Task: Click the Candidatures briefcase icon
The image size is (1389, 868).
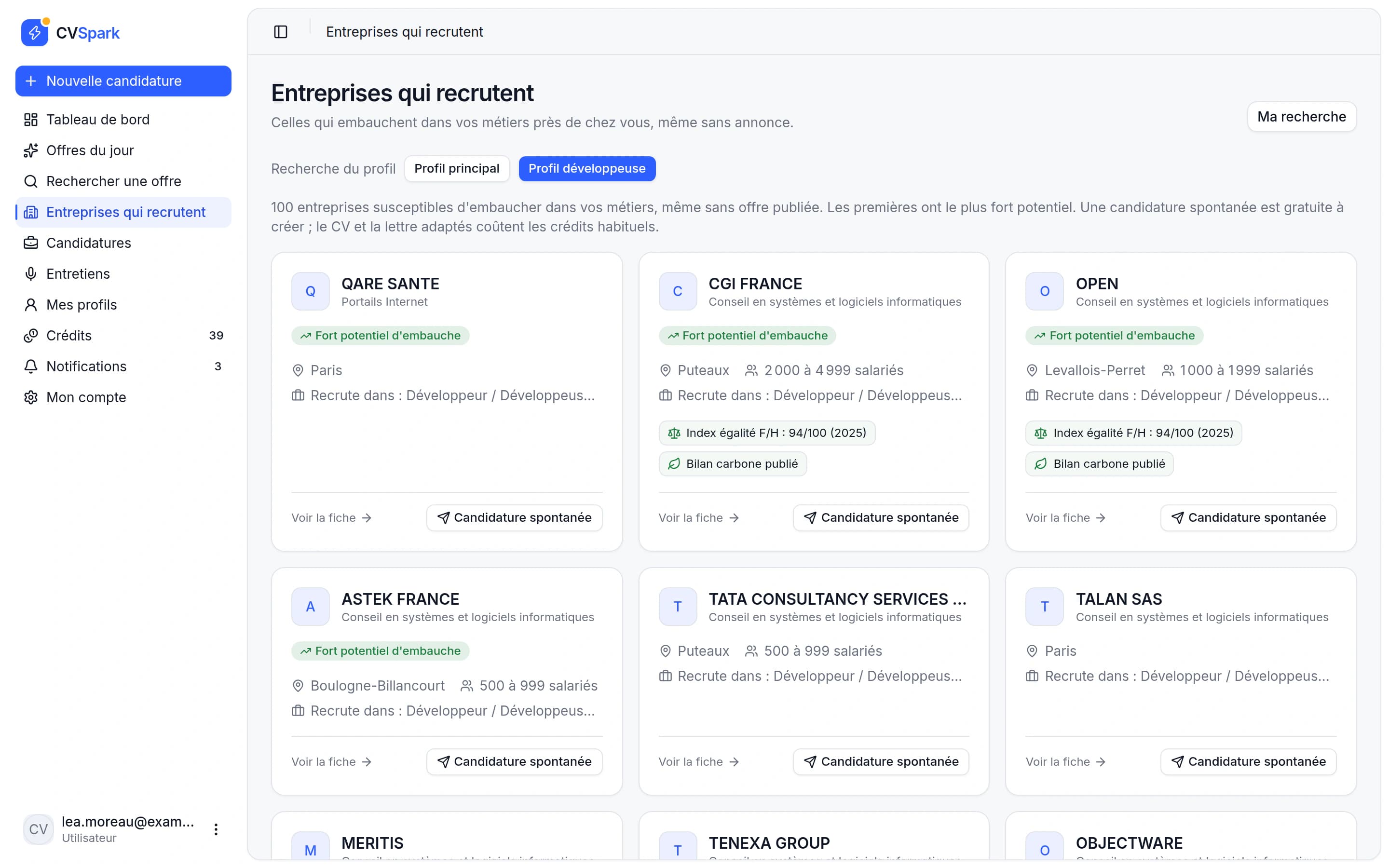Action: (x=31, y=243)
